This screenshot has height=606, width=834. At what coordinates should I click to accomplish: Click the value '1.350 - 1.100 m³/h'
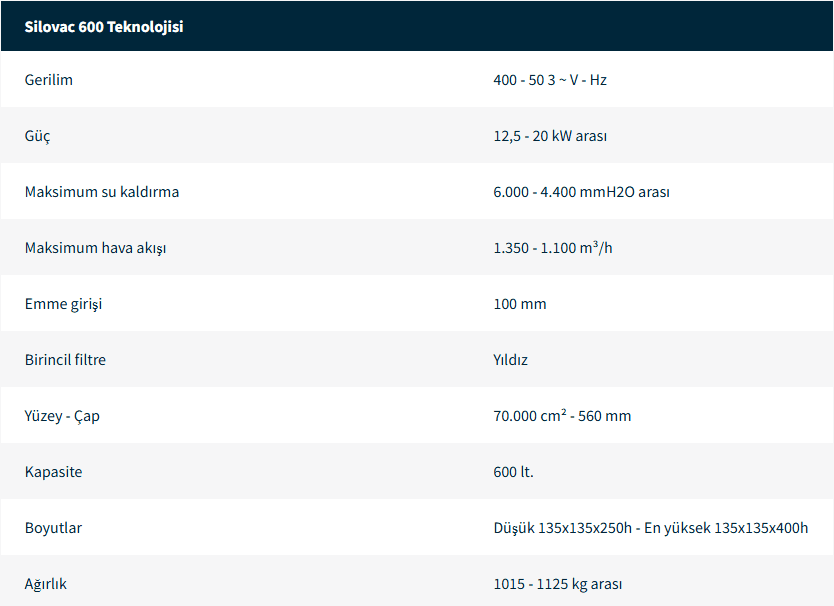pos(553,248)
